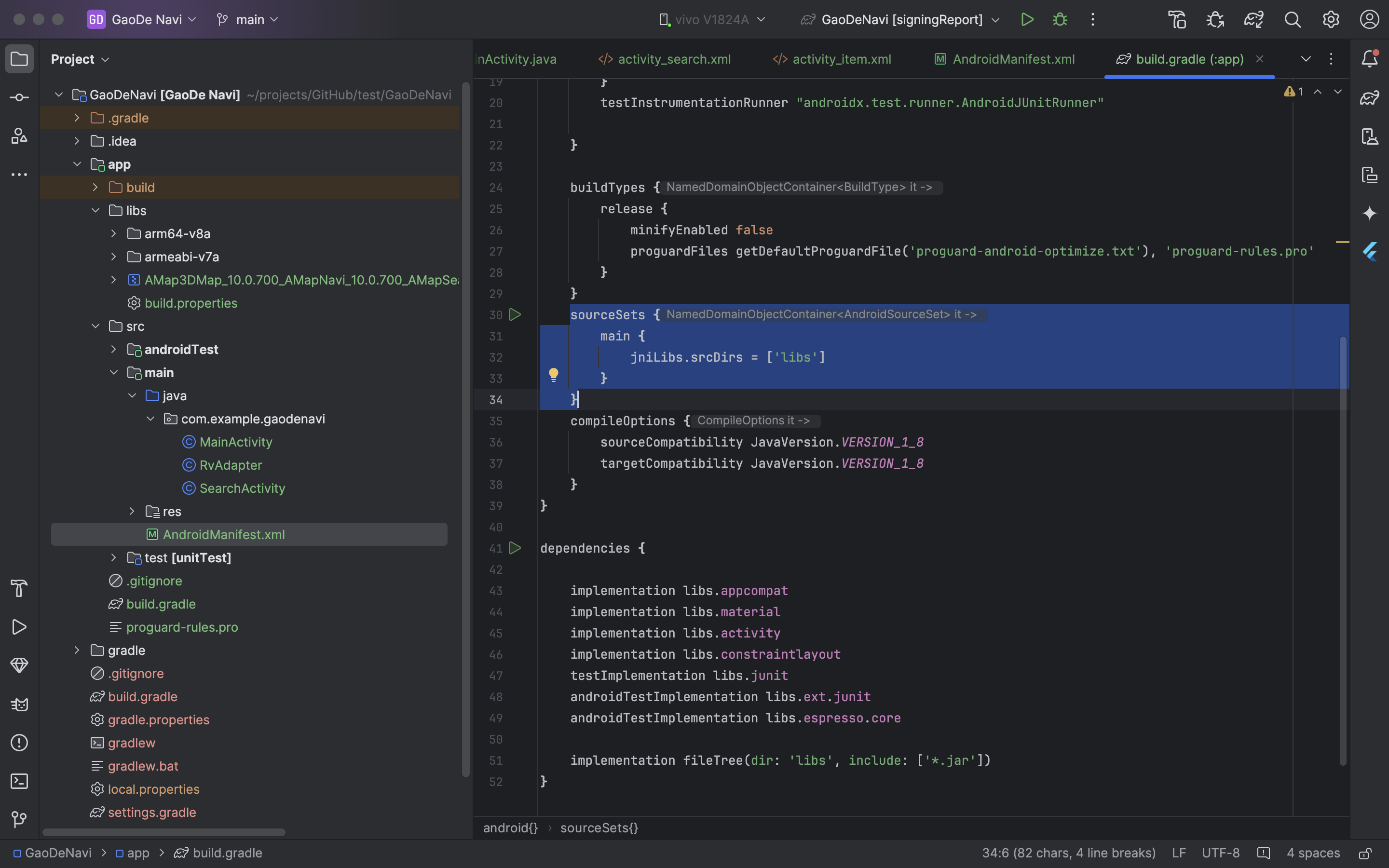Open the account profile icon
Screen dimensions: 1389x868
coord(1369,19)
